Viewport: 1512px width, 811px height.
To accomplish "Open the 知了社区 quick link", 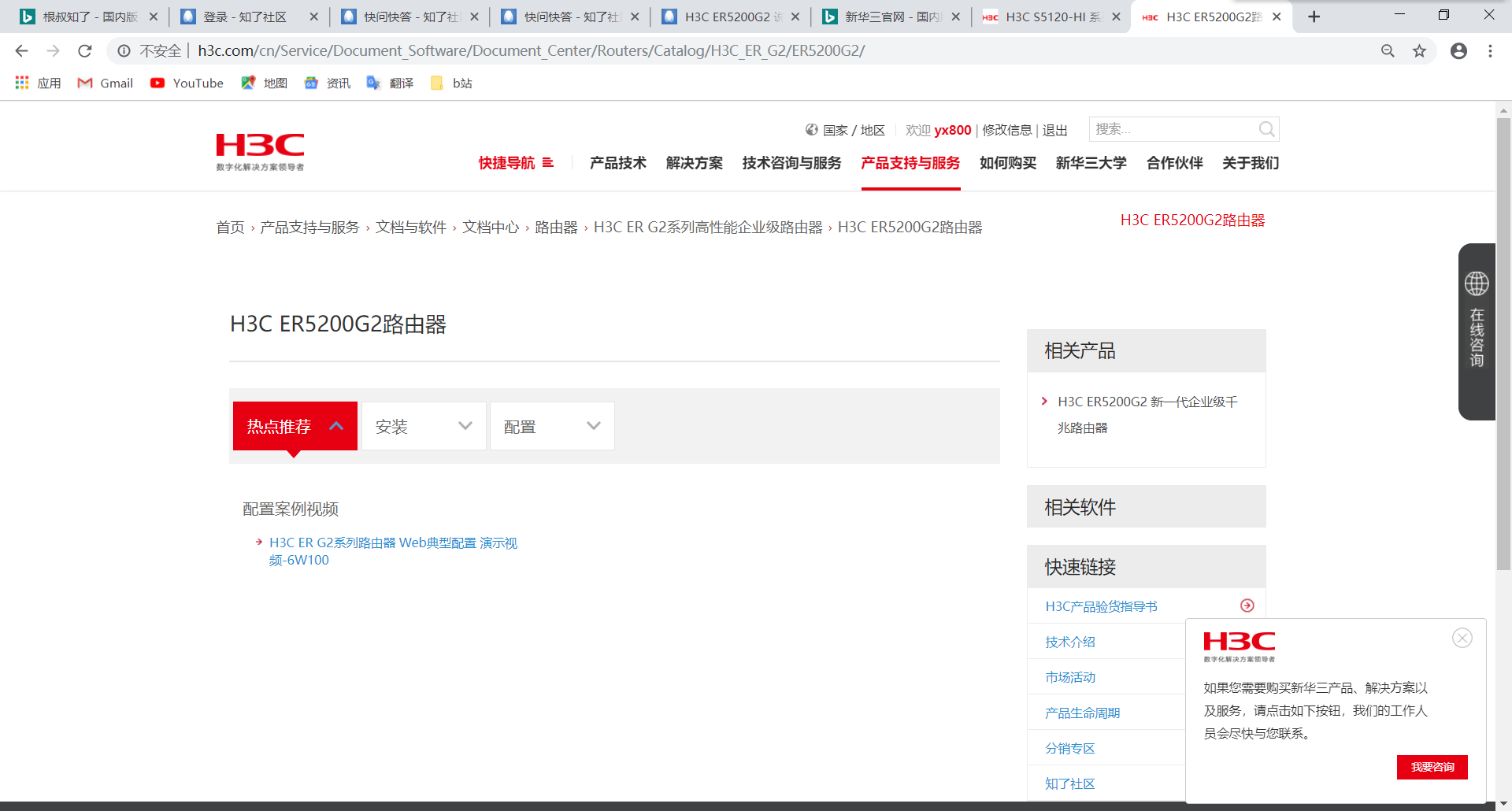I will point(1070,783).
